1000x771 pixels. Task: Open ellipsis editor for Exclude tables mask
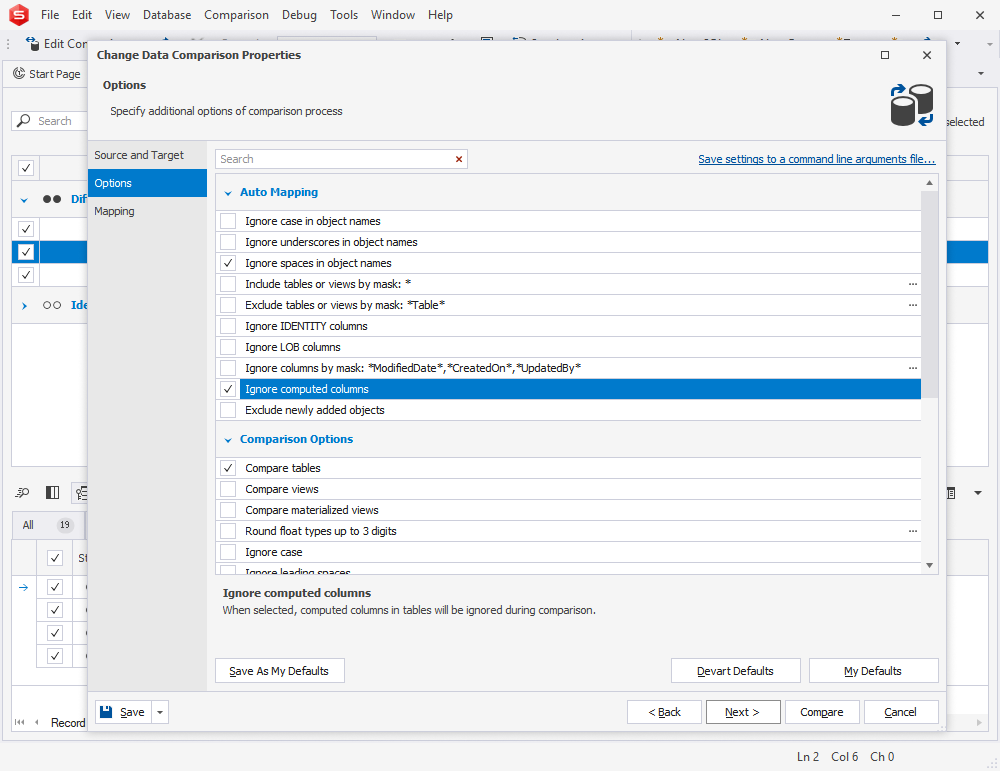(x=913, y=305)
